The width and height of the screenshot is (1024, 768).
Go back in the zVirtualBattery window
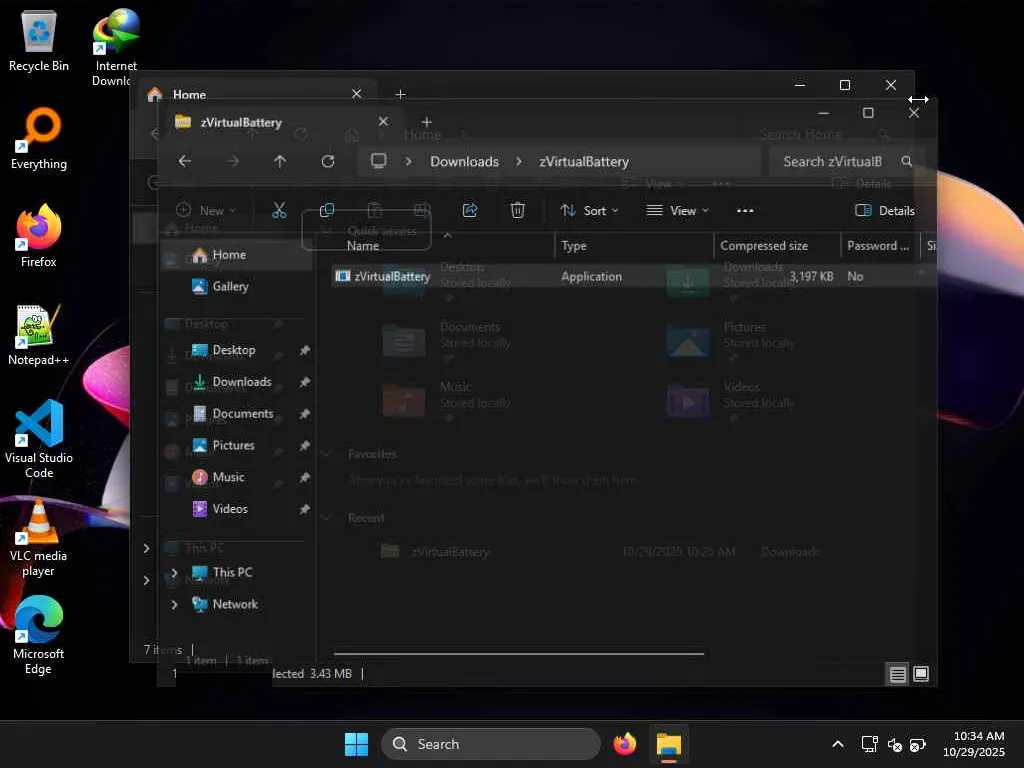tap(185, 161)
